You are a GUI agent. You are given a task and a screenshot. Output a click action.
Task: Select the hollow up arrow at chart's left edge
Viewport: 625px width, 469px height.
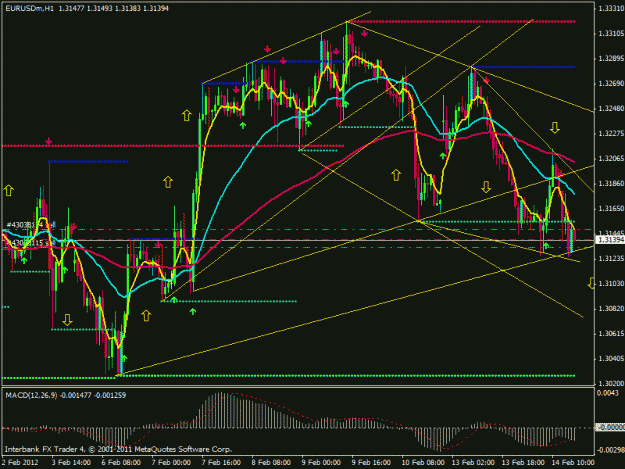[x=8, y=190]
